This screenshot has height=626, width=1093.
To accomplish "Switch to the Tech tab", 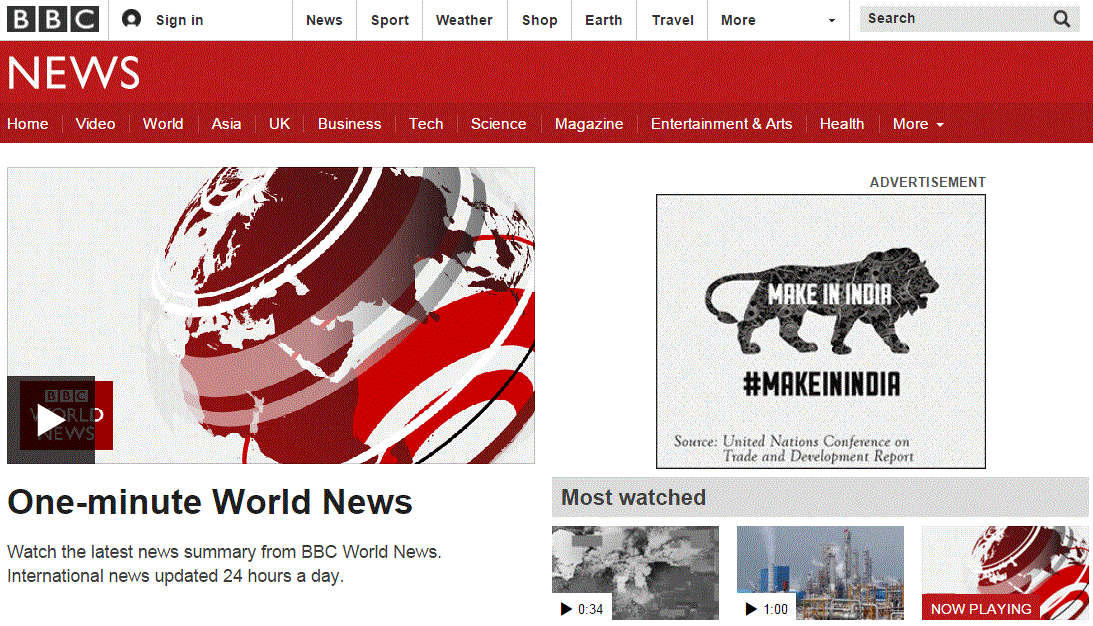I will pyautogui.click(x=426, y=124).
